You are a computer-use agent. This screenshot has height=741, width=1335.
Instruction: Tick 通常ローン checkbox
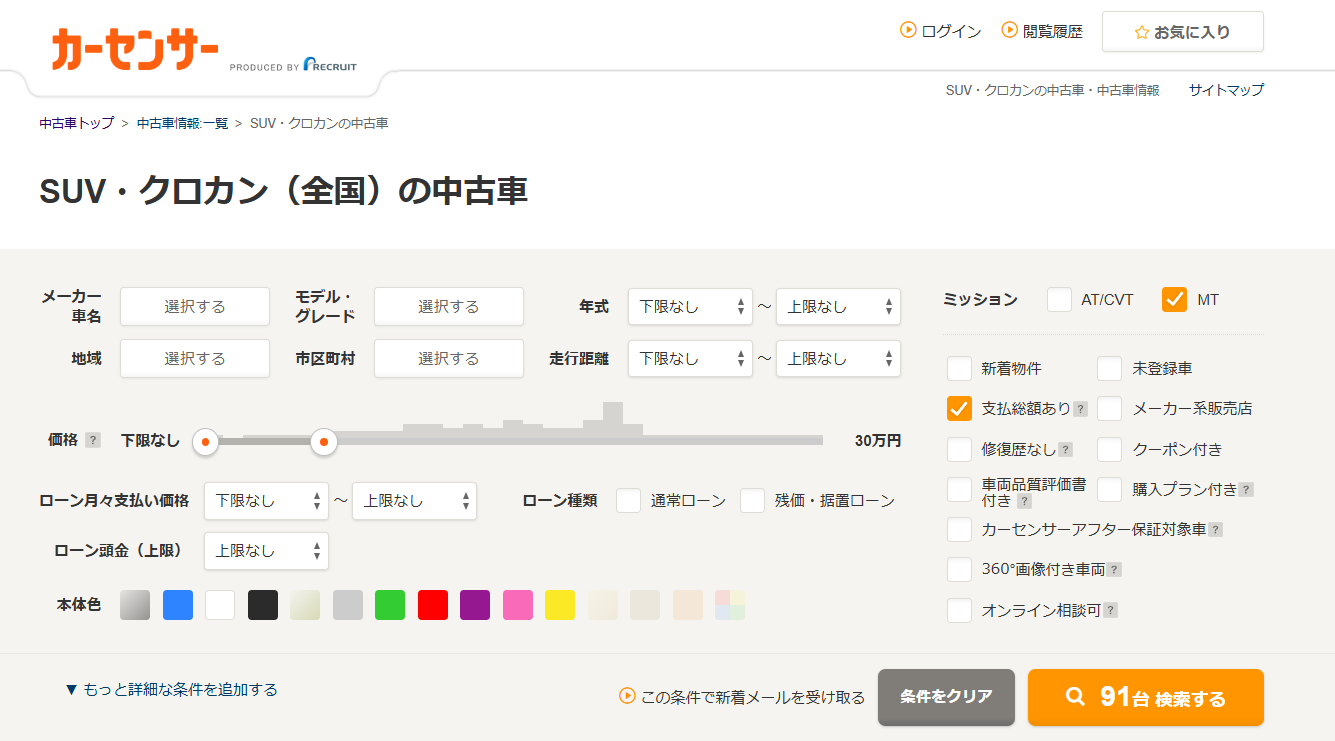[x=628, y=500]
